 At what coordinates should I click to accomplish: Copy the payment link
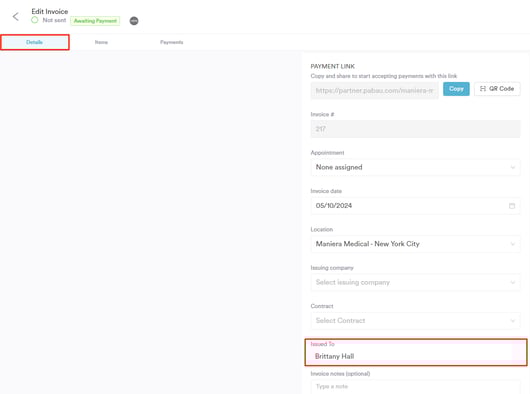tap(456, 89)
